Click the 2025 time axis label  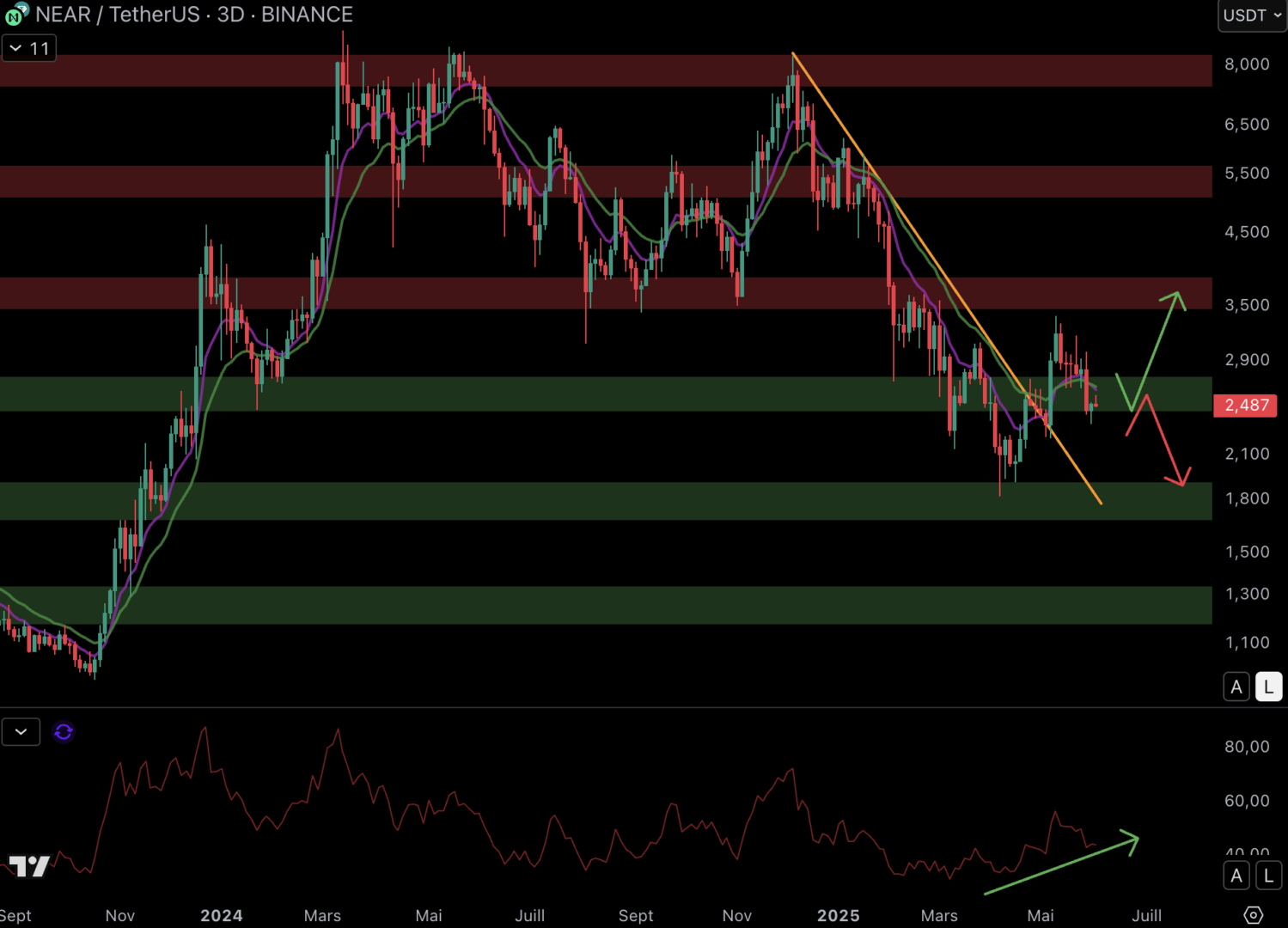pyautogui.click(x=839, y=916)
